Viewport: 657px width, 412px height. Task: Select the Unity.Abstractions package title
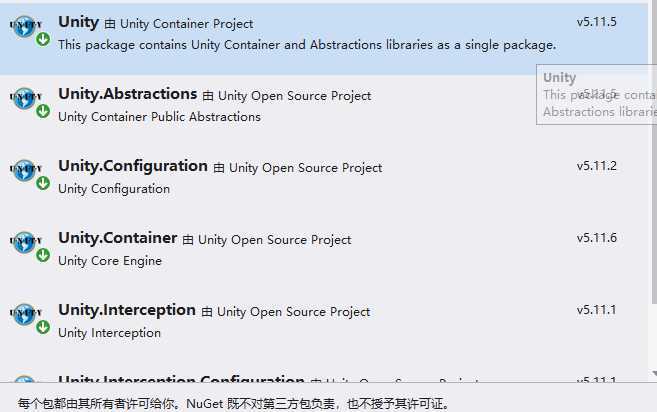point(127,94)
